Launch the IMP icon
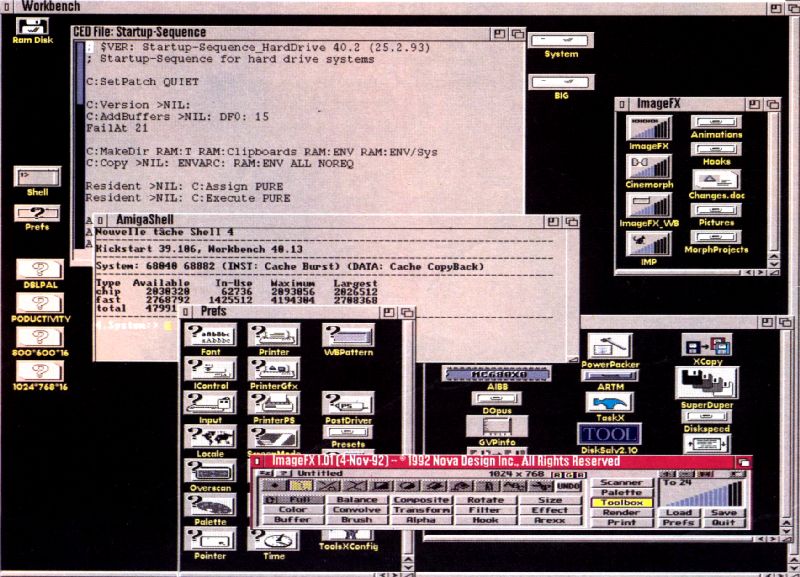Screen dimensions: 800x577 648,244
